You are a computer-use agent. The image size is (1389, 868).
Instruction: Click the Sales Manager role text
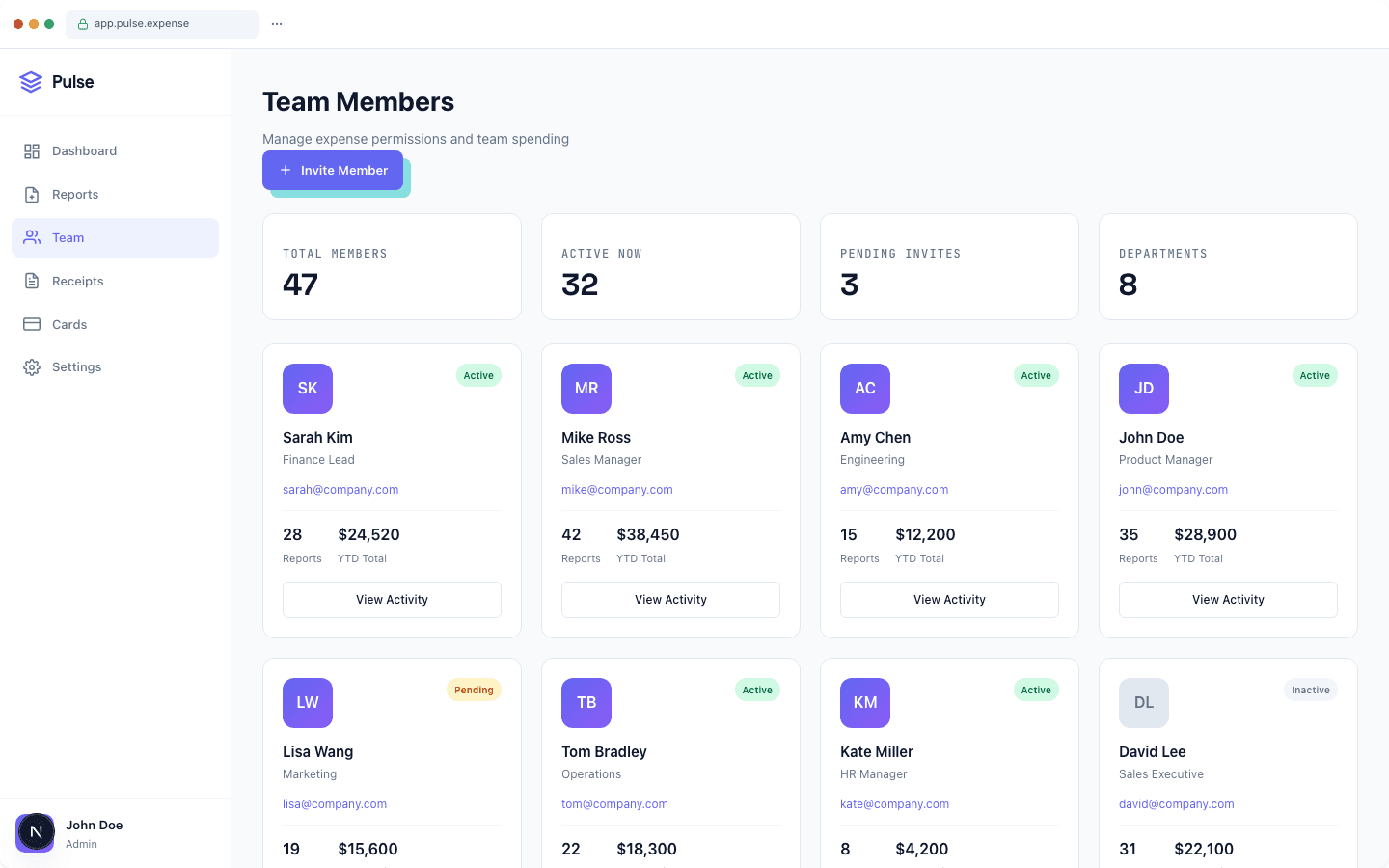coord(601,460)
